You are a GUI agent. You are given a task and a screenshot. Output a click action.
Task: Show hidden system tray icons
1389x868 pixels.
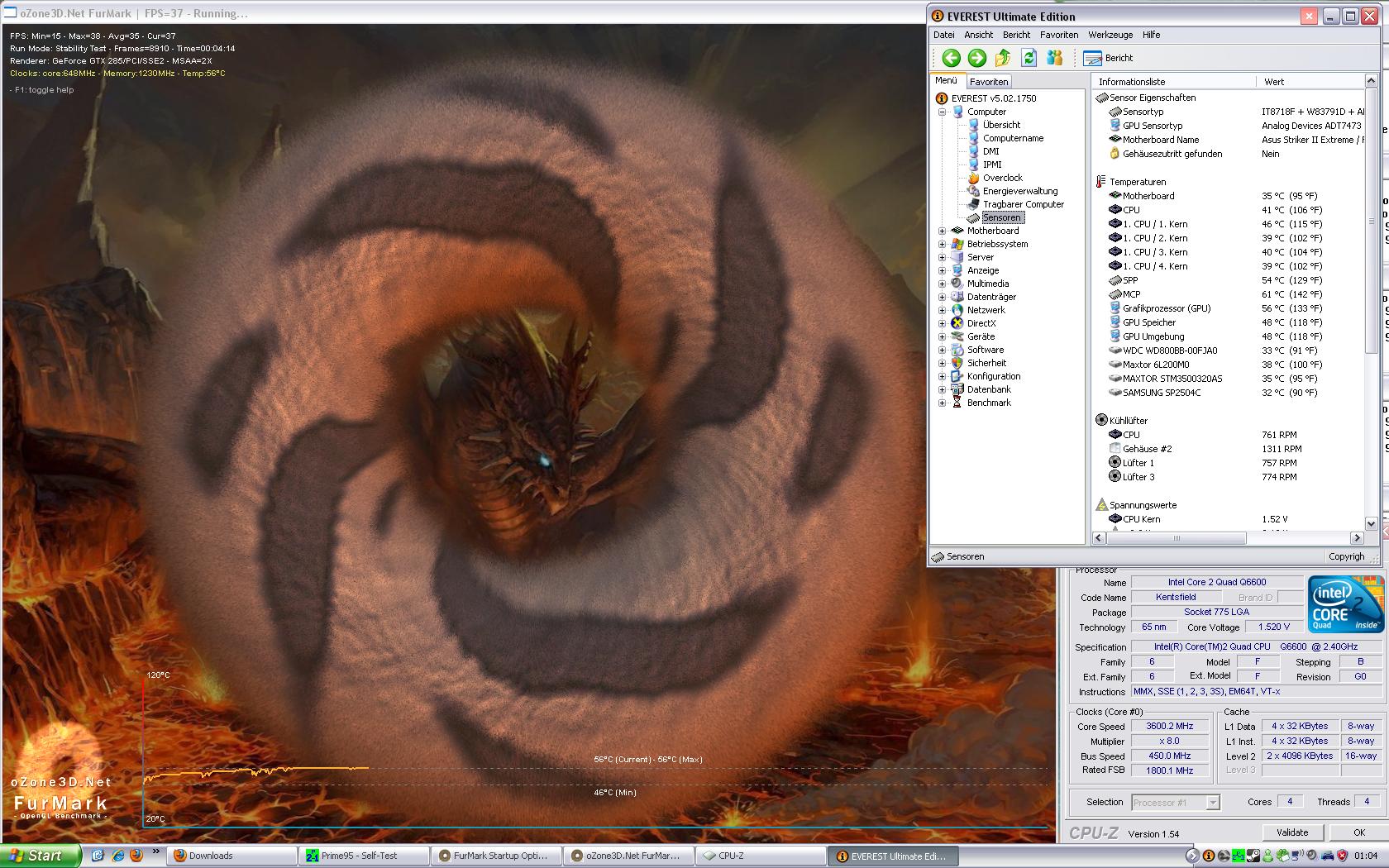click(1191, 856)
